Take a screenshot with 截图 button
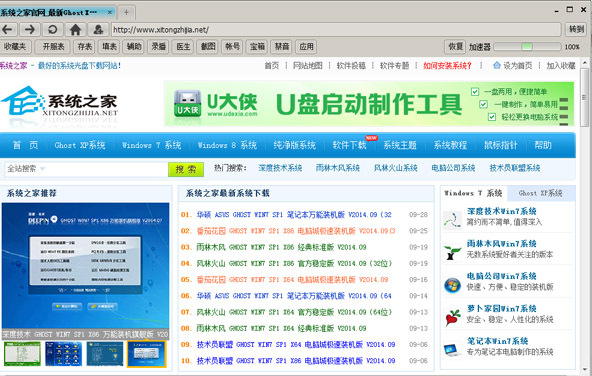This screenshot has height=376, width=592. click(x=208, y=47)
